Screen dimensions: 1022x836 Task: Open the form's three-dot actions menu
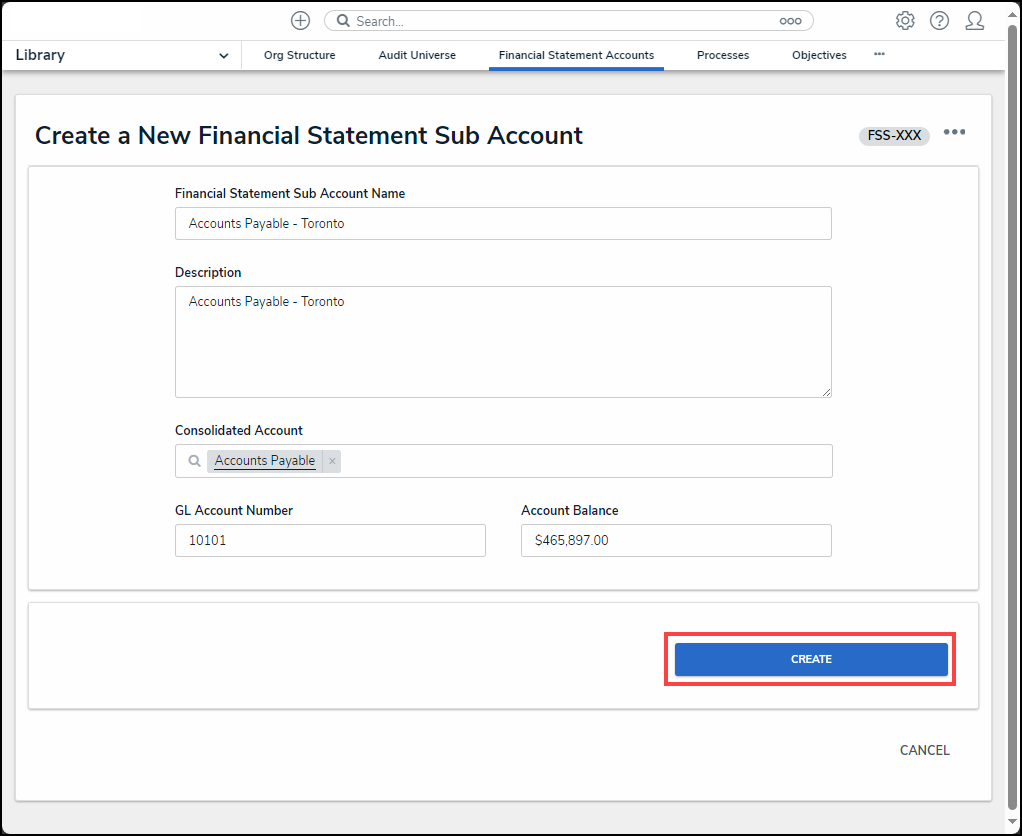pyautogui.click(x=954, y=133)
